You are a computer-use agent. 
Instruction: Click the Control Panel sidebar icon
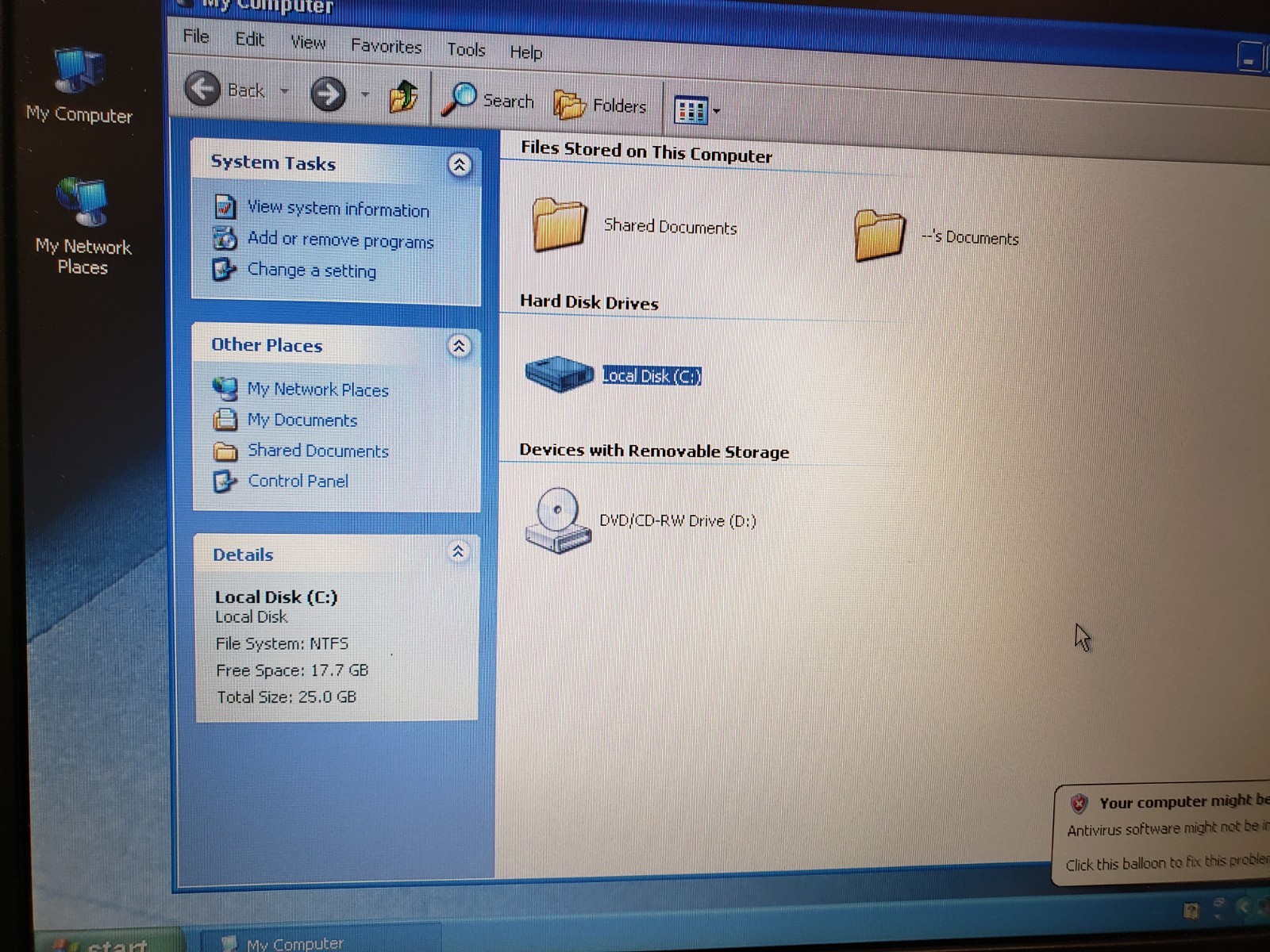point(225,481)
